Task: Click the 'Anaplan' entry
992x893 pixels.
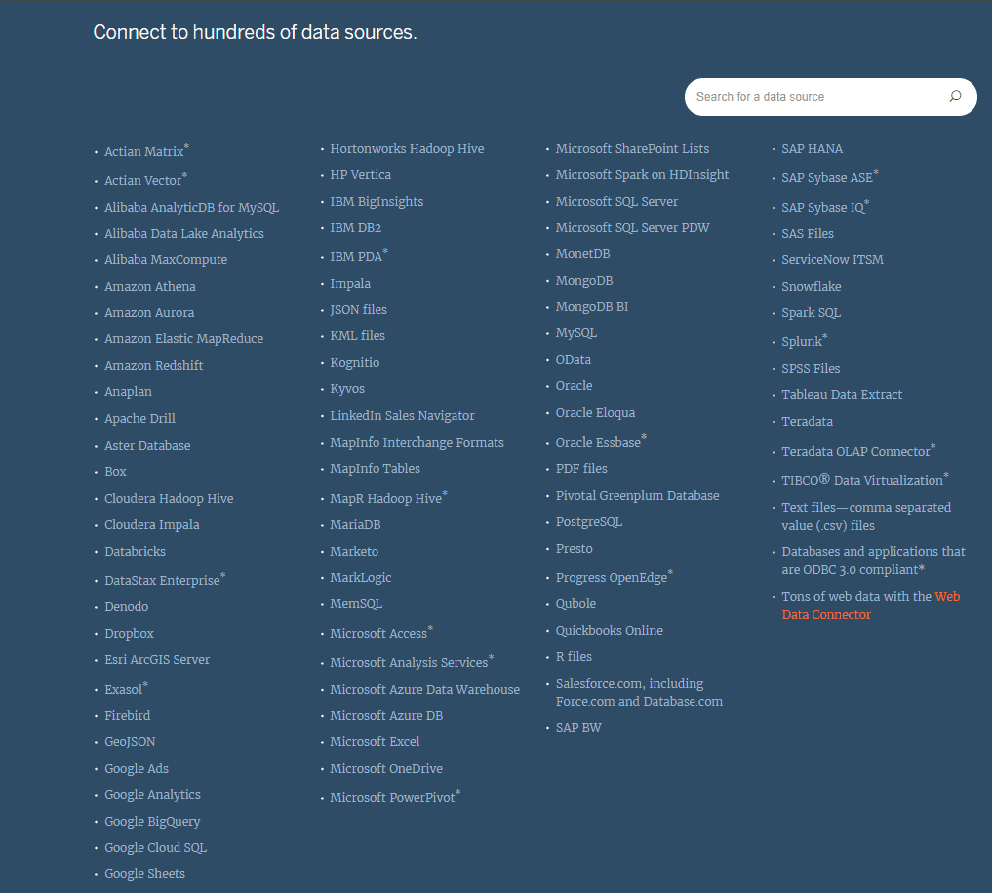Action: coord(128,391)
